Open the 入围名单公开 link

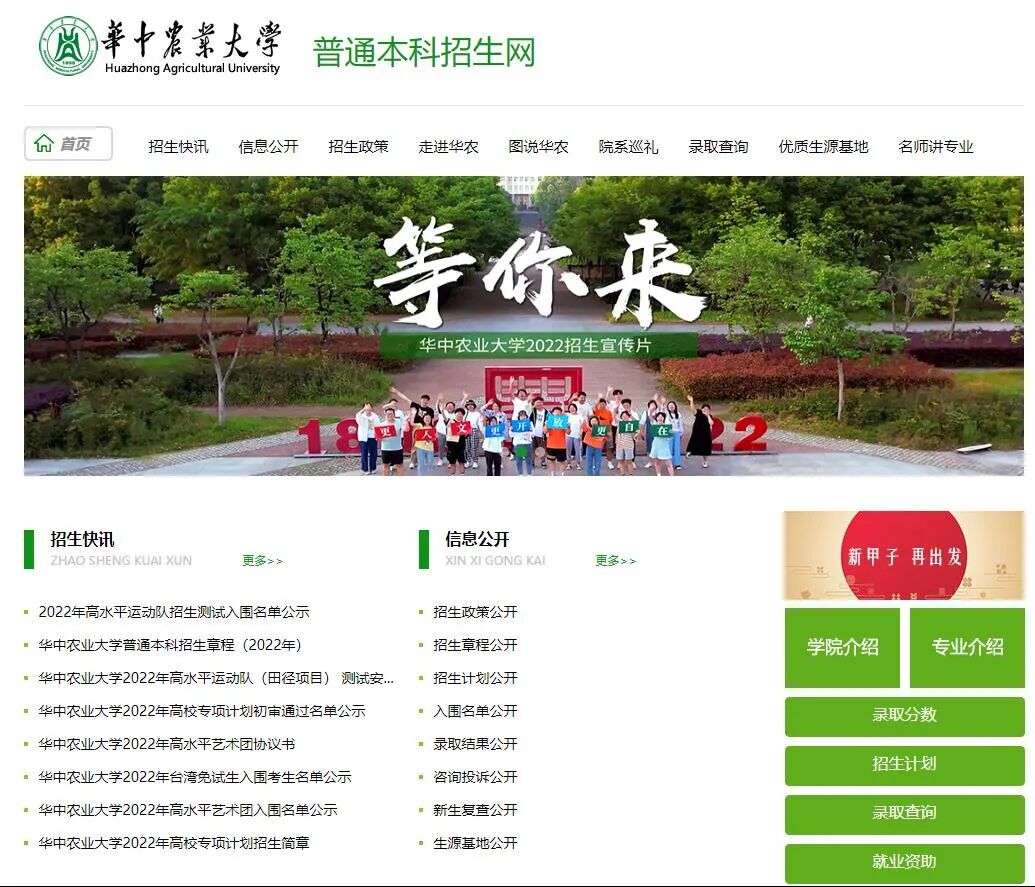(475, 711)
